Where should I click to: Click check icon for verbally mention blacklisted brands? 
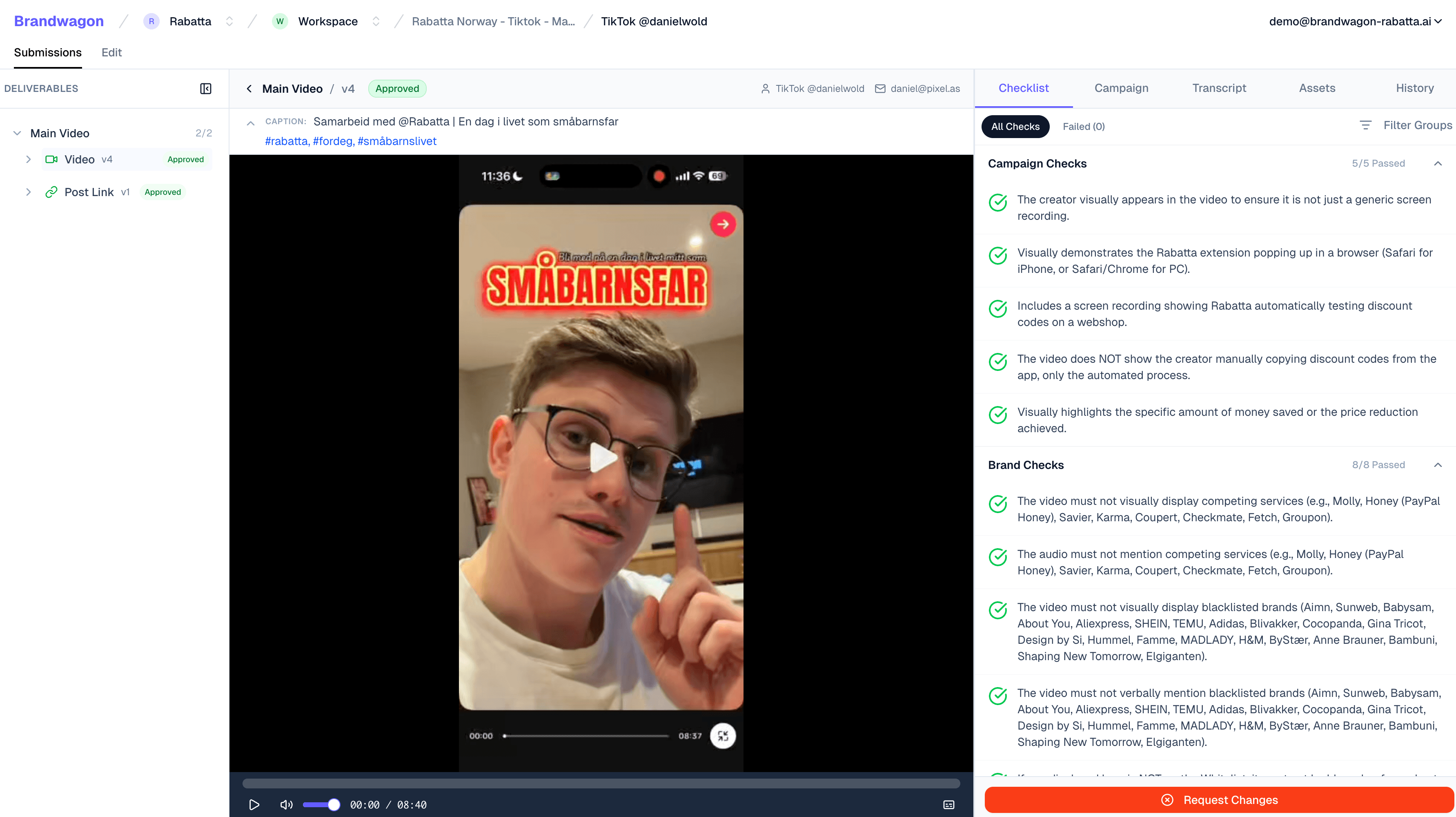tap(997, 696)
